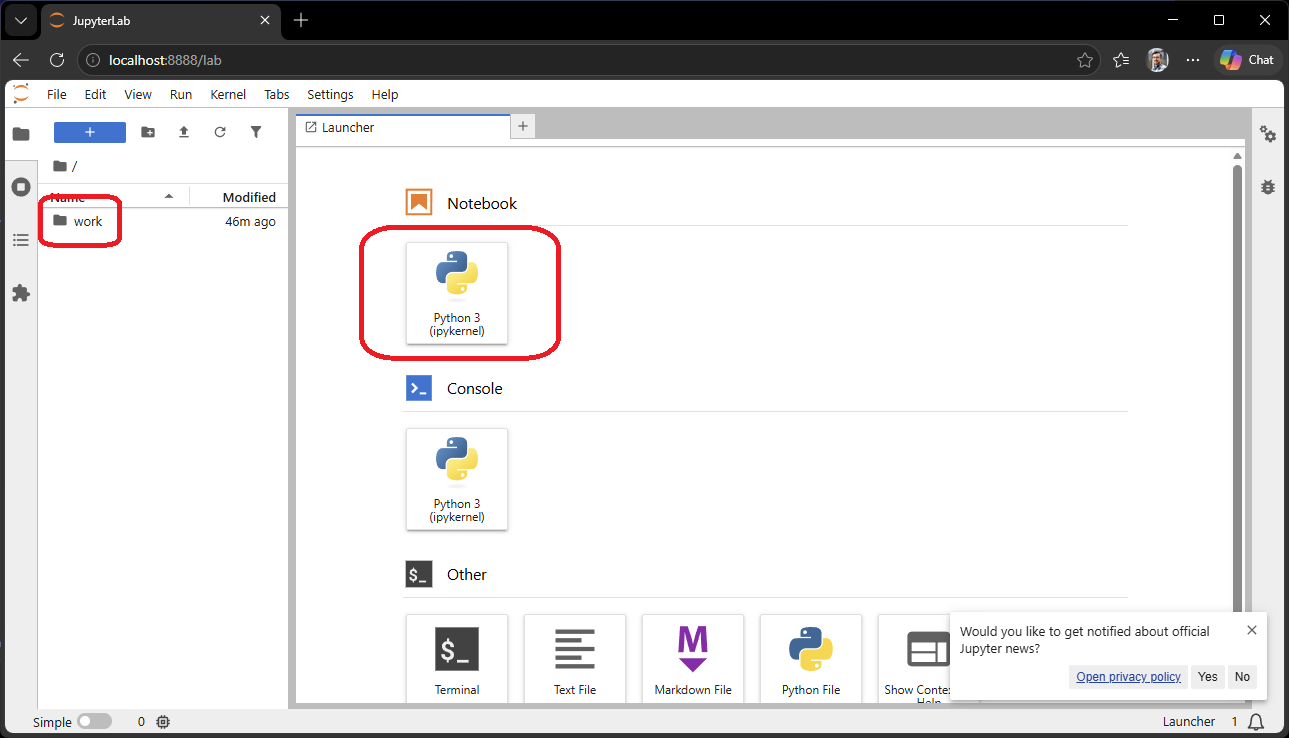The width and height of the screenshot is (1289, 738).
Task: Create a new folder in file browser
Action: tap(148, 132)
